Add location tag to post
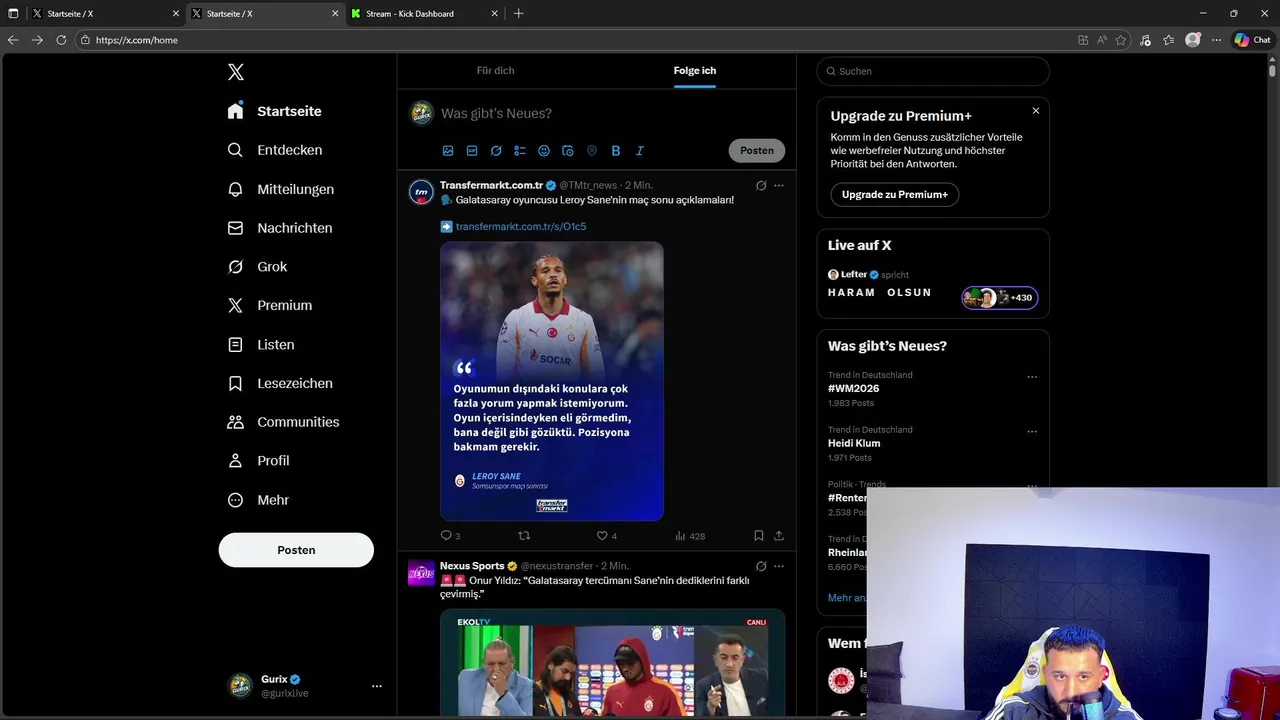 coord(592,151)
